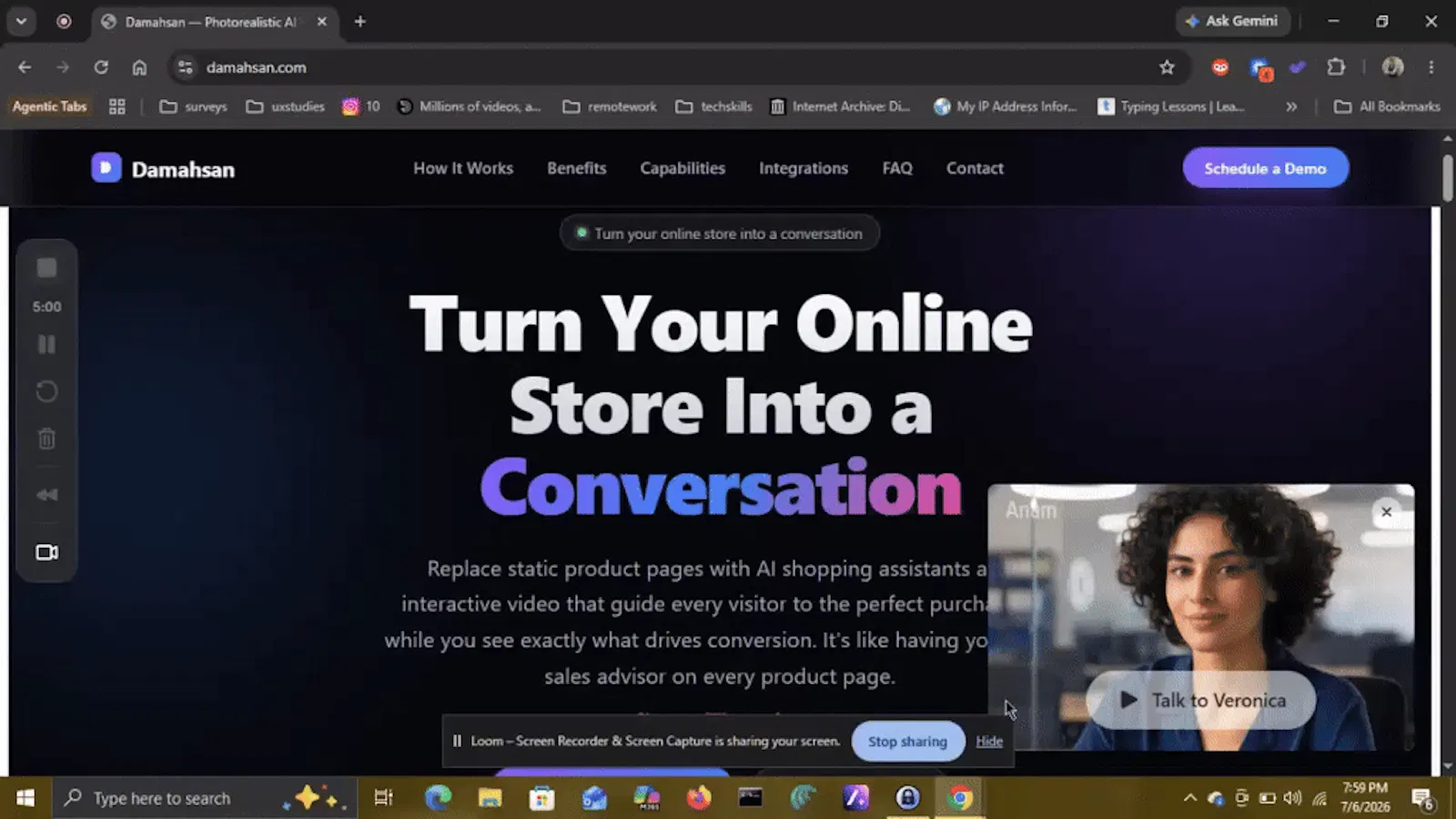Delete the Loom recording via trash icon
The image size is (1456, 819).
(46, 439)
